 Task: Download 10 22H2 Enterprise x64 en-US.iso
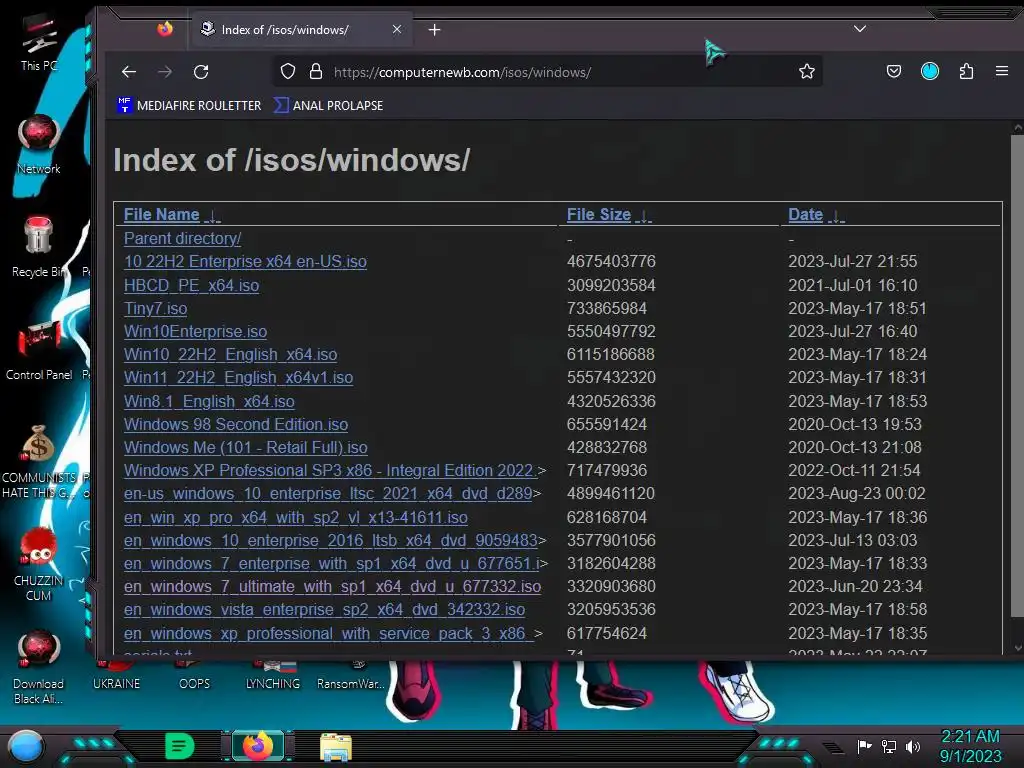click(x=245, y=261)
